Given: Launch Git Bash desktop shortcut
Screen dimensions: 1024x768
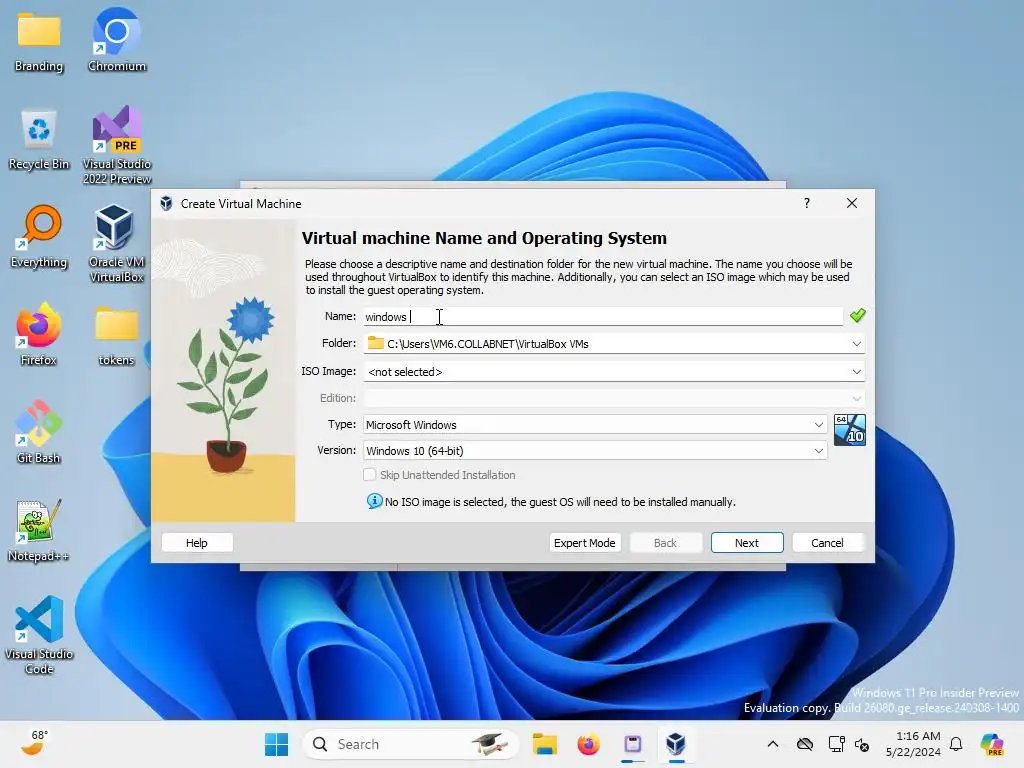Looking at the screenshot, I should point(39,433).
